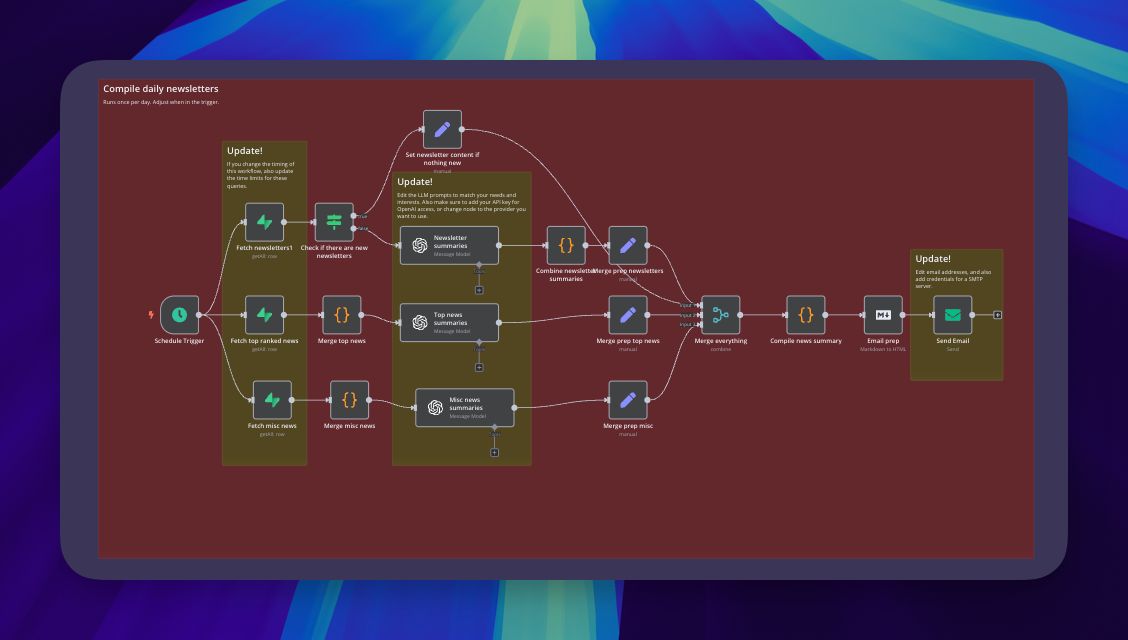Open 'Set newsletter content if nothing new' node

tap(442, 130)
